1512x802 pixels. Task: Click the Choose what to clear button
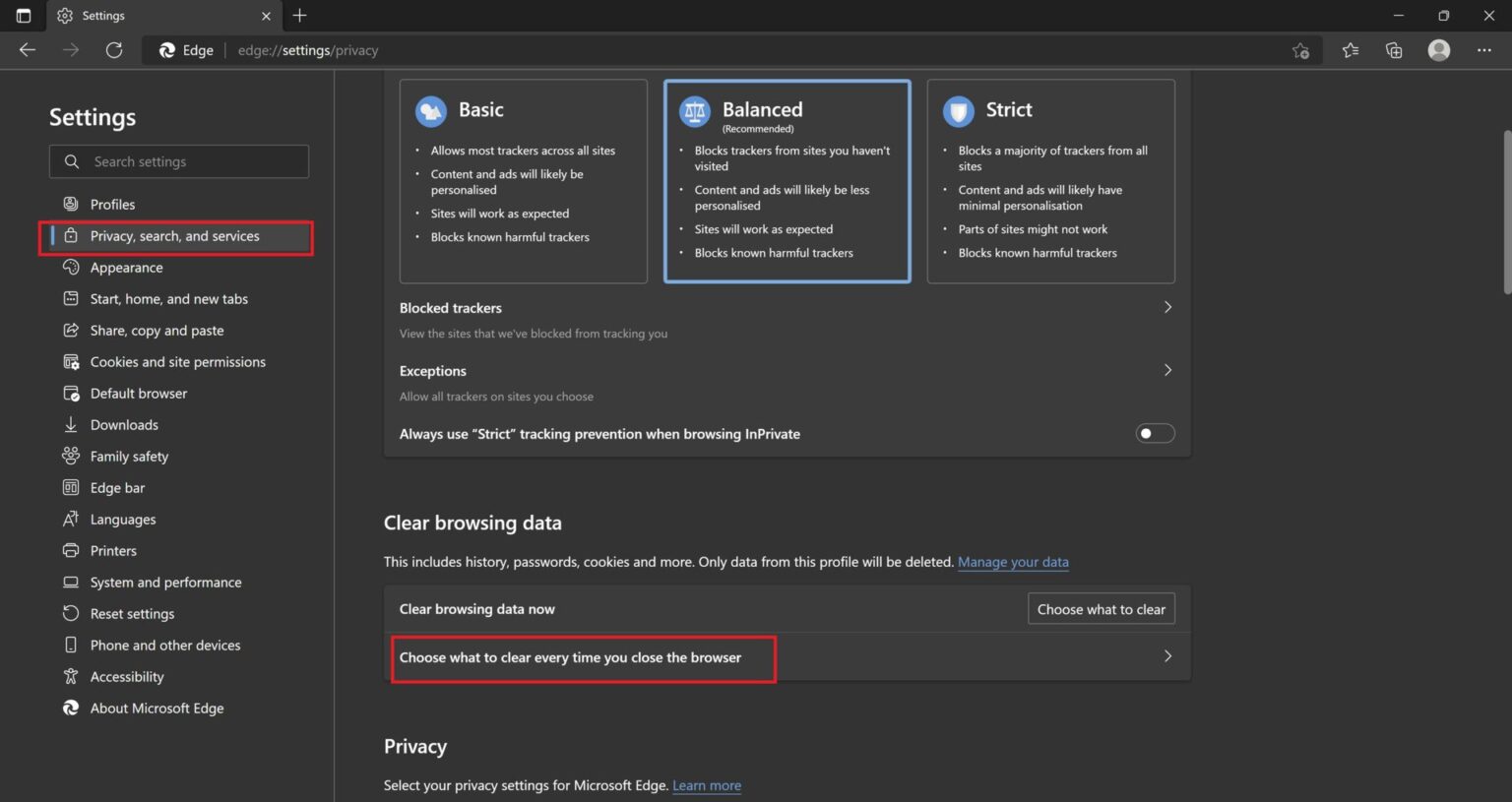[x=1101, y=608]
